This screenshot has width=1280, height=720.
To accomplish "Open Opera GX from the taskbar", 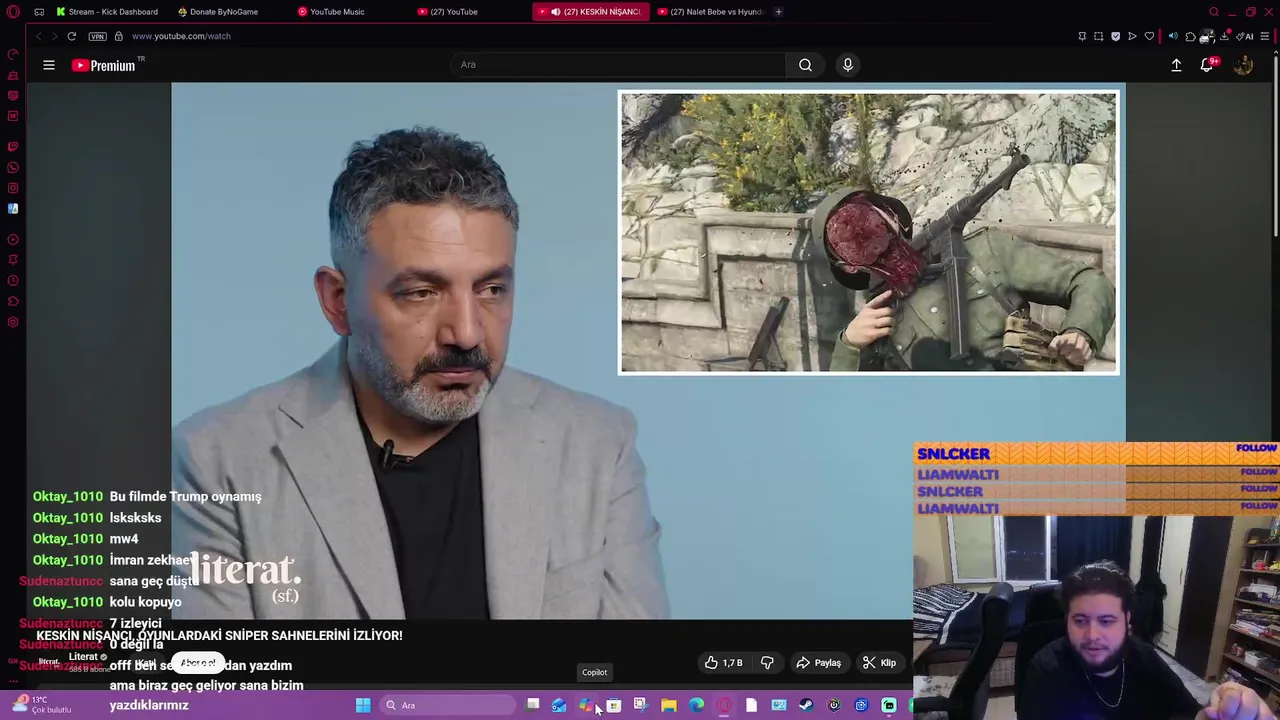I will (x=724, y=705).
